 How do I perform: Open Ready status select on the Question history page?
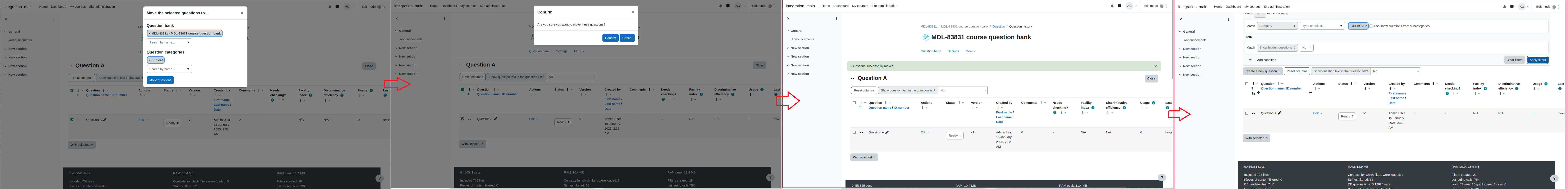[x=954, y=135]
